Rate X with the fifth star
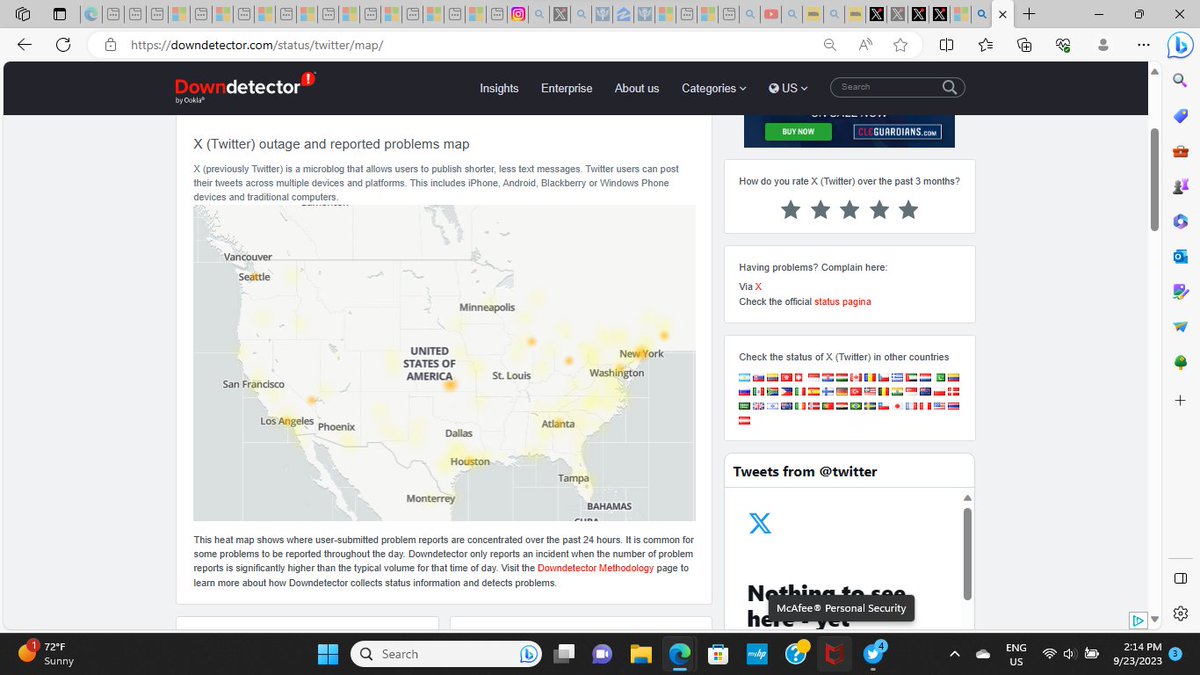Screen dimensions: 1200x675 908,210
